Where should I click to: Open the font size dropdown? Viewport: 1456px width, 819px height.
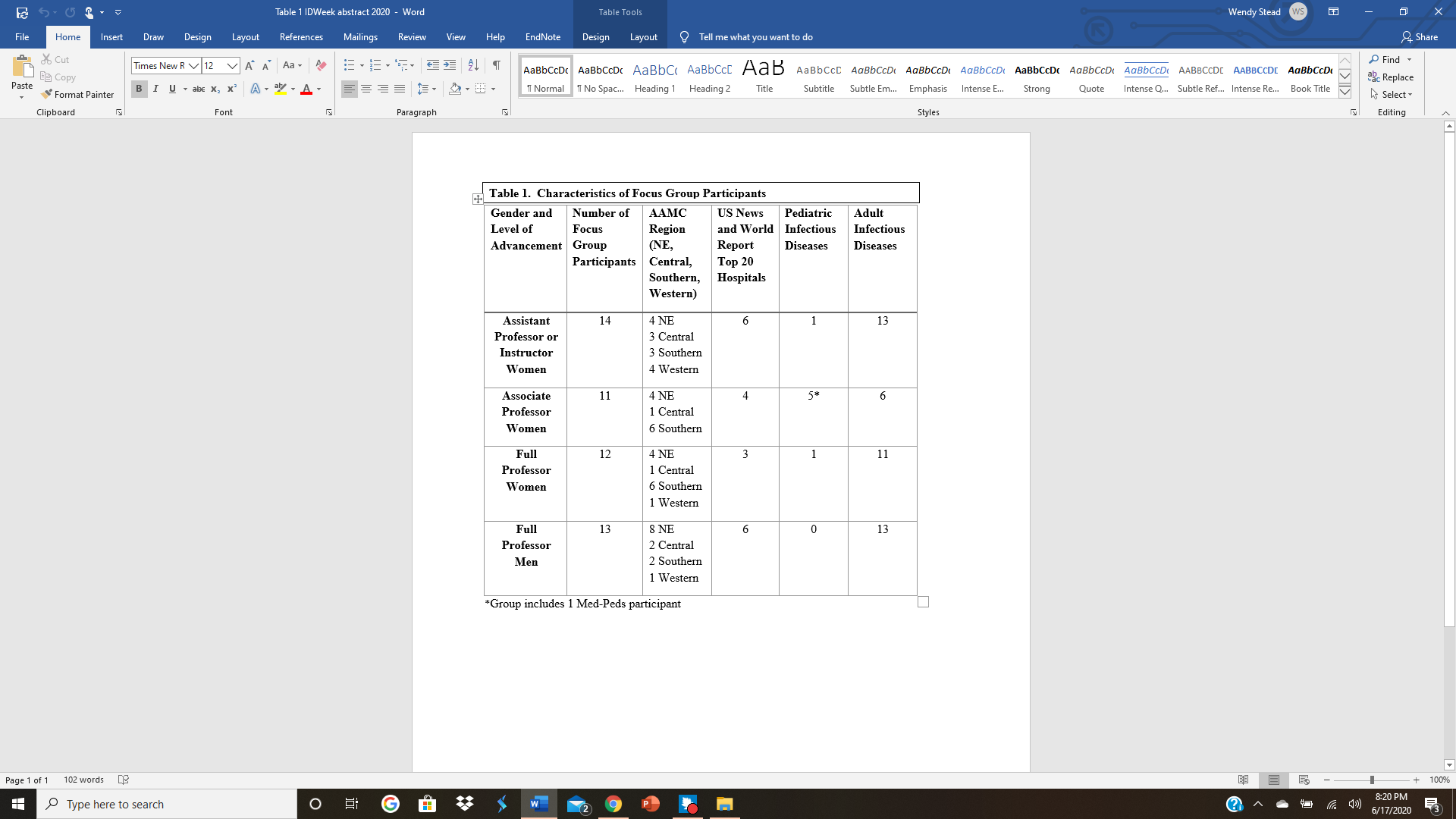233,66
